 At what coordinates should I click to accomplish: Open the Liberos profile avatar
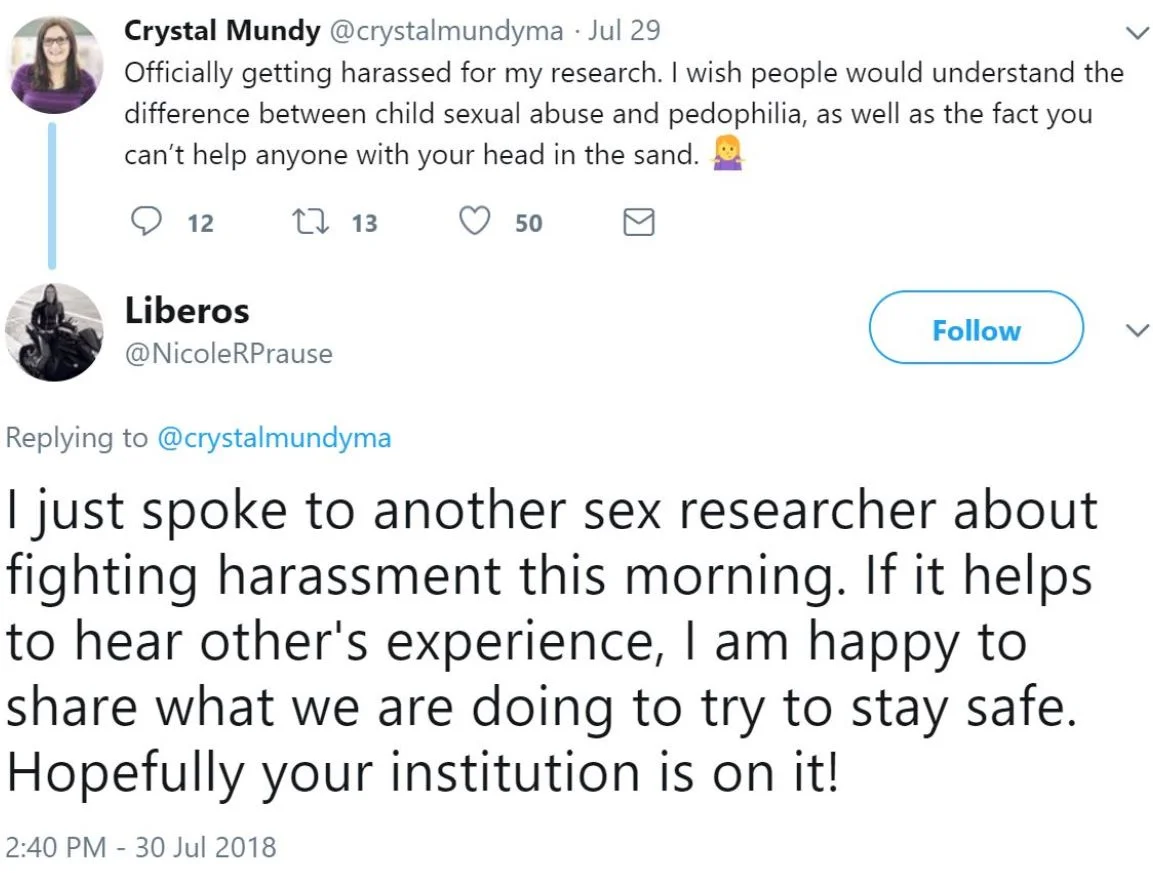[x=56, y=333]
